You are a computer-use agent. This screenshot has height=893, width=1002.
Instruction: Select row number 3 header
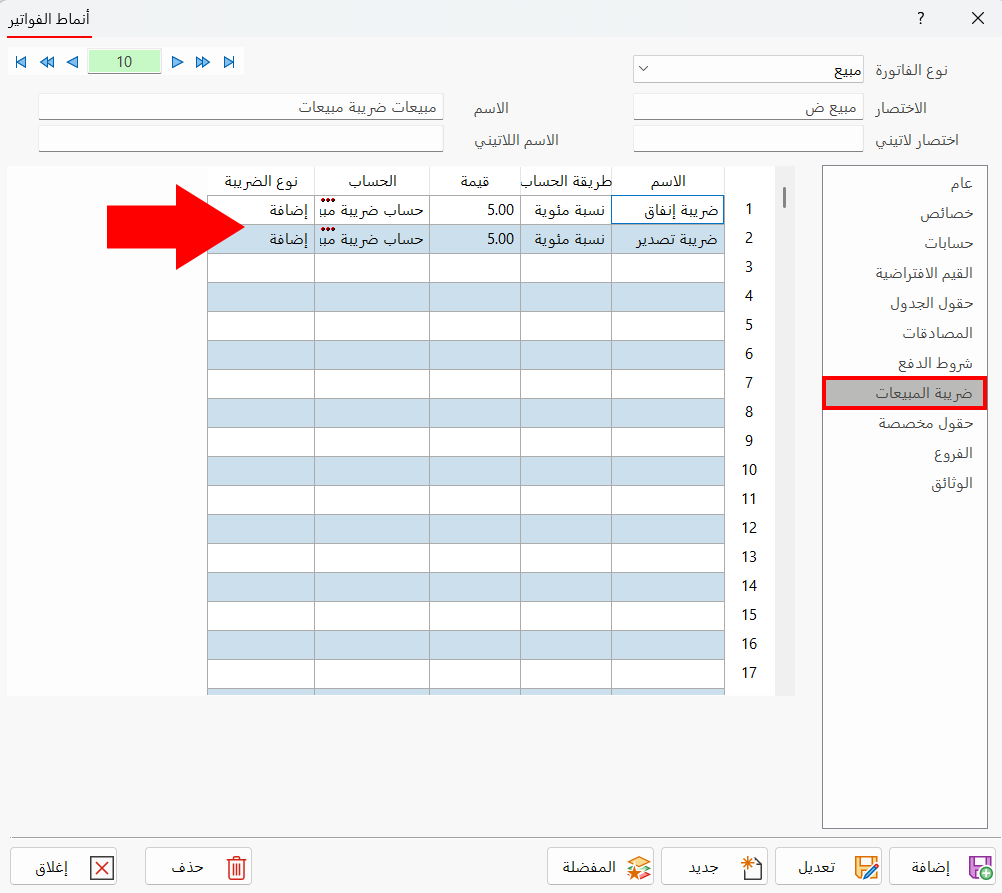tap(749, 267)
